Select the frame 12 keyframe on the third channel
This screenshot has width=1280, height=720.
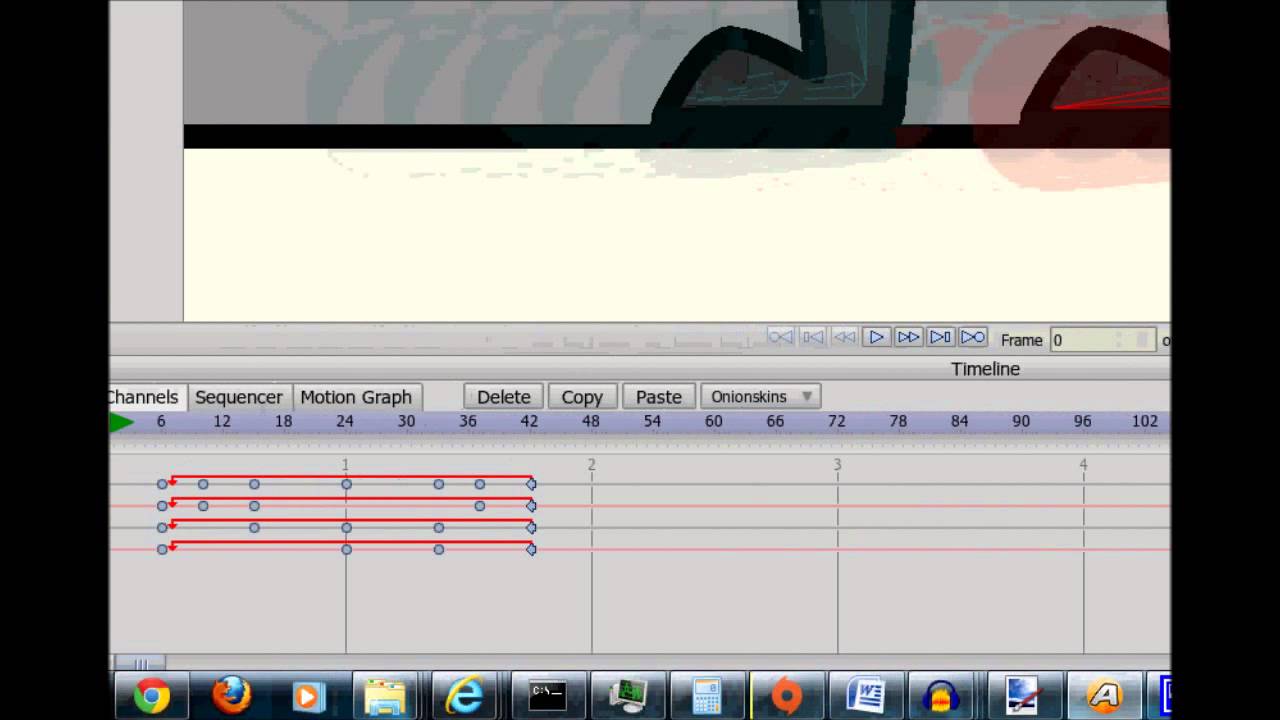click(254, 528)
